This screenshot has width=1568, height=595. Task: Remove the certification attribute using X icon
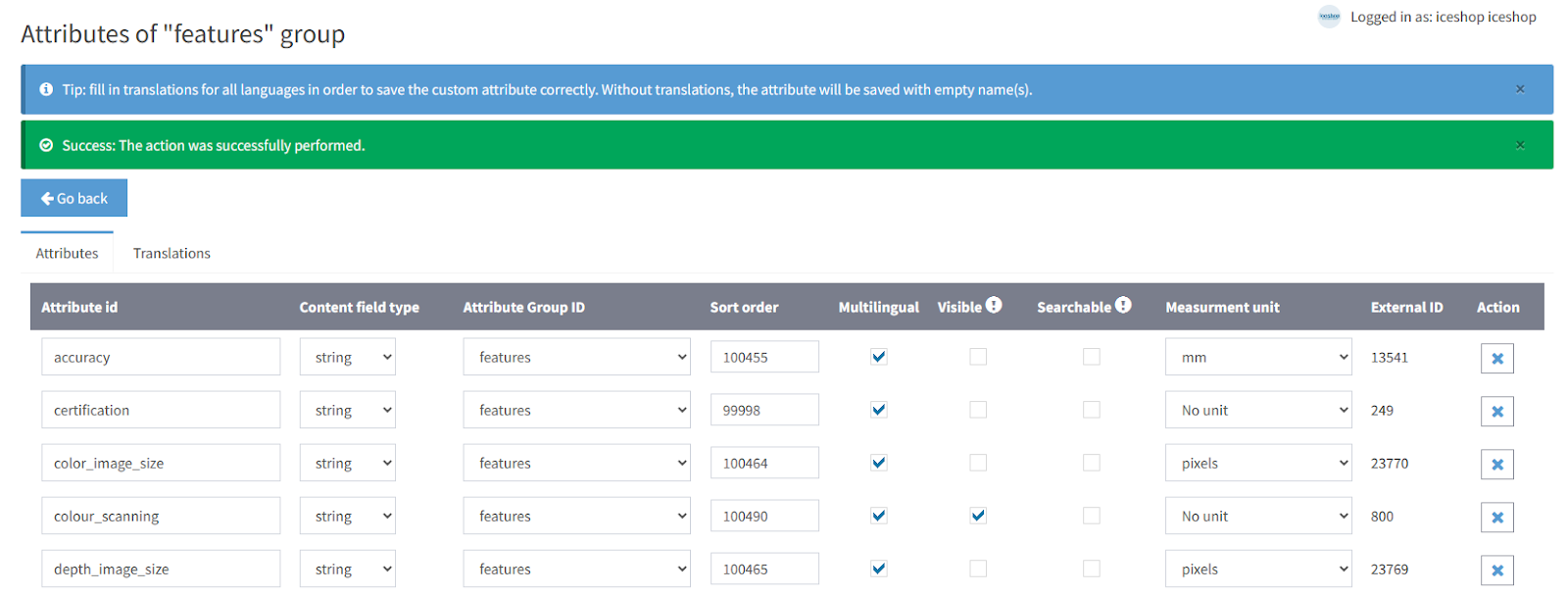(1496, 411)
